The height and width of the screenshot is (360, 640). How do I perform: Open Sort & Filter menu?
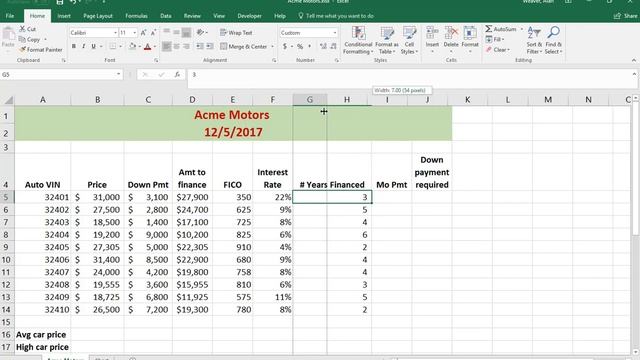click(x=534, y=40)
